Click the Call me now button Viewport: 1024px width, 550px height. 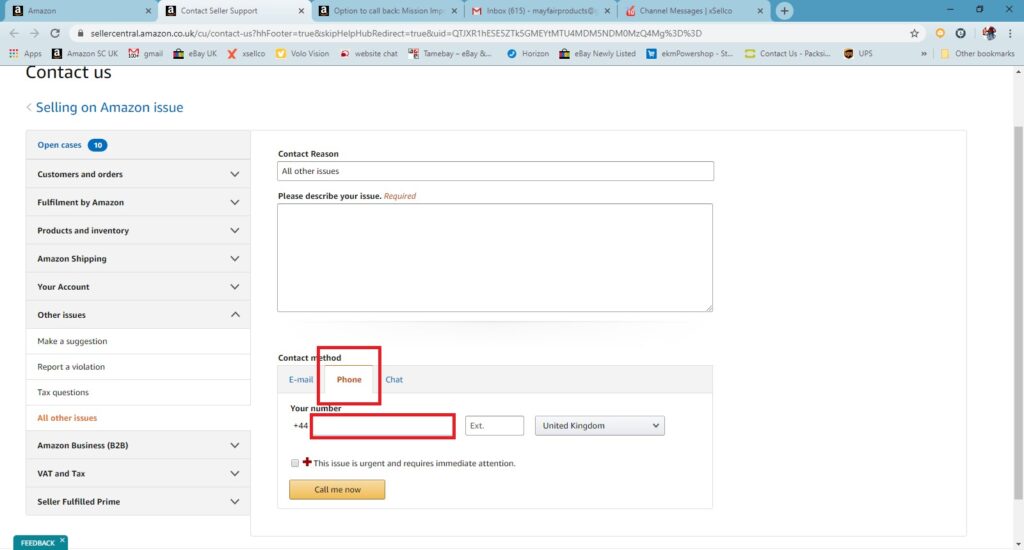coord(337,489)
